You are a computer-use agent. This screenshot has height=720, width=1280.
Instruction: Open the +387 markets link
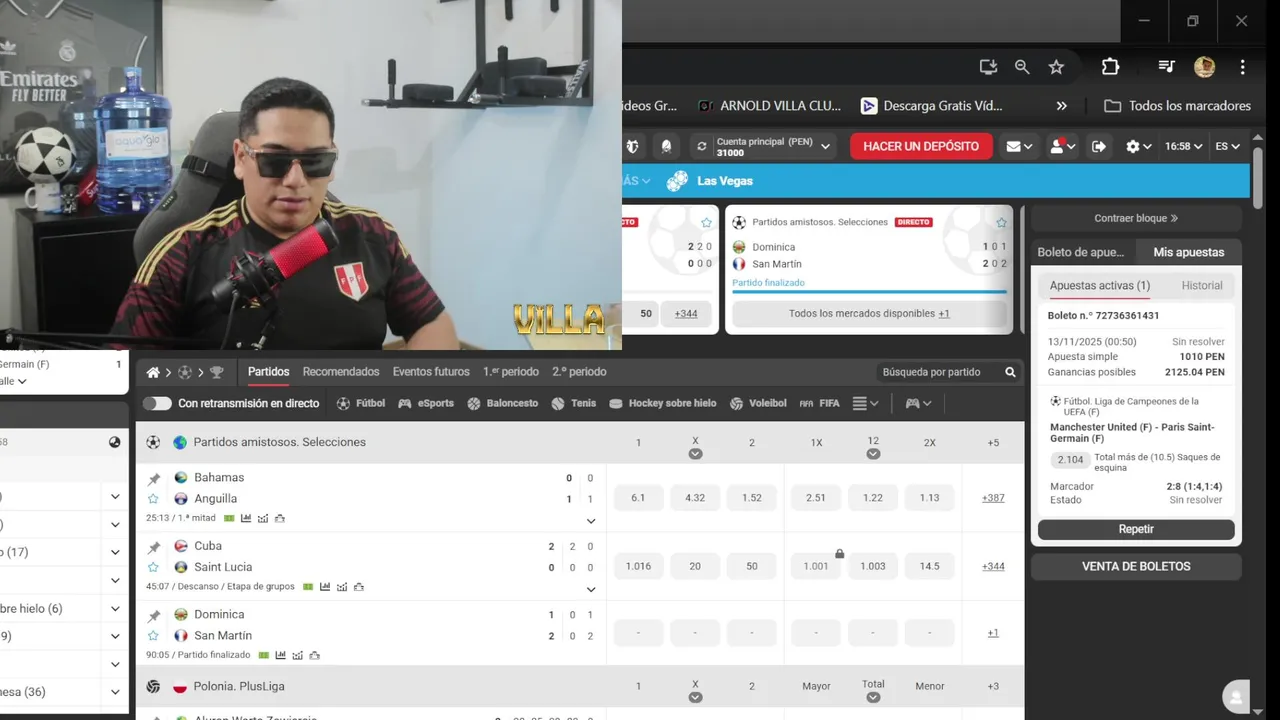coord(993,498)
